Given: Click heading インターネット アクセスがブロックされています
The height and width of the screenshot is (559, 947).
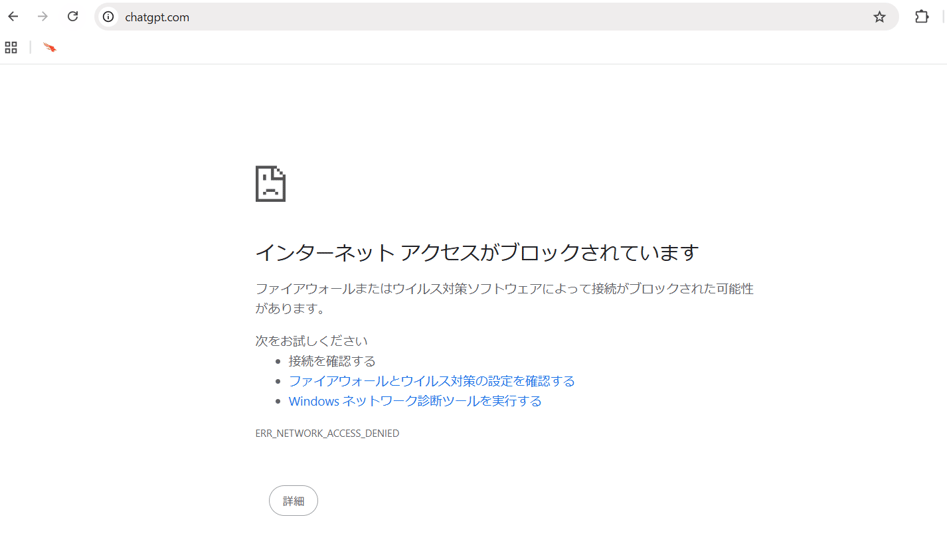Looking at the screenshot, I should click(x=477, y=252).
